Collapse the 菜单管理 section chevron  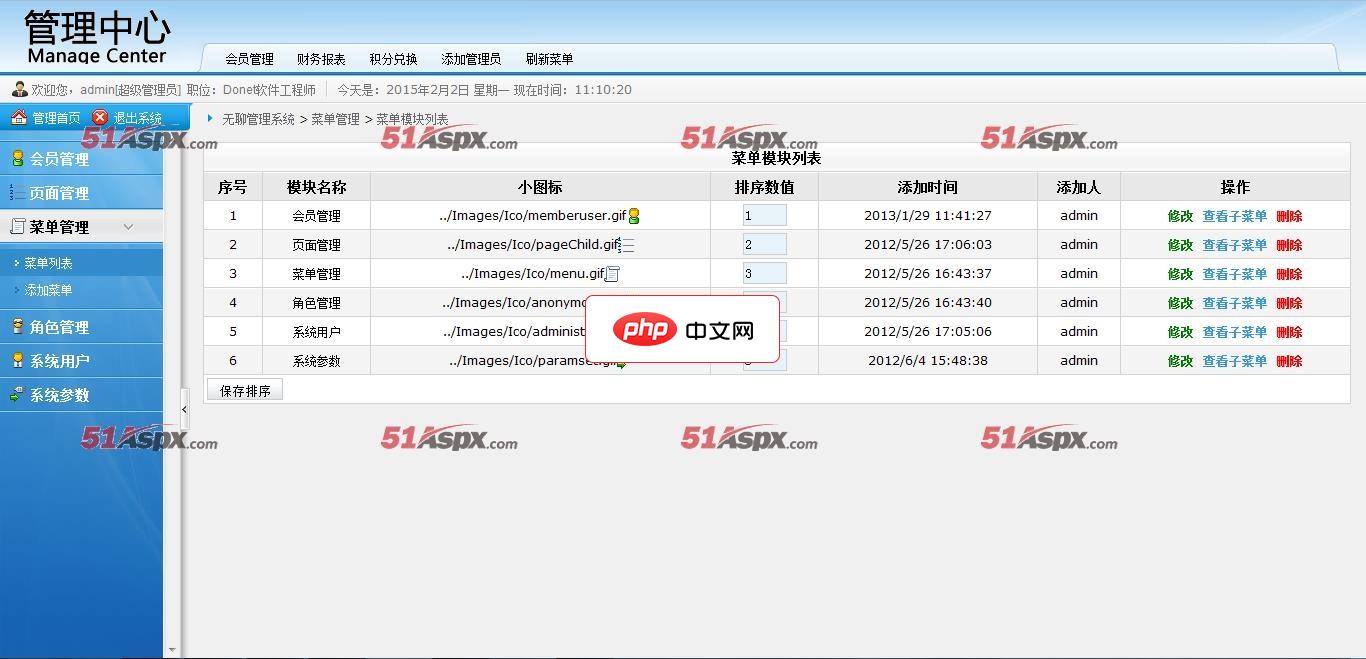(x=128, y=227)
